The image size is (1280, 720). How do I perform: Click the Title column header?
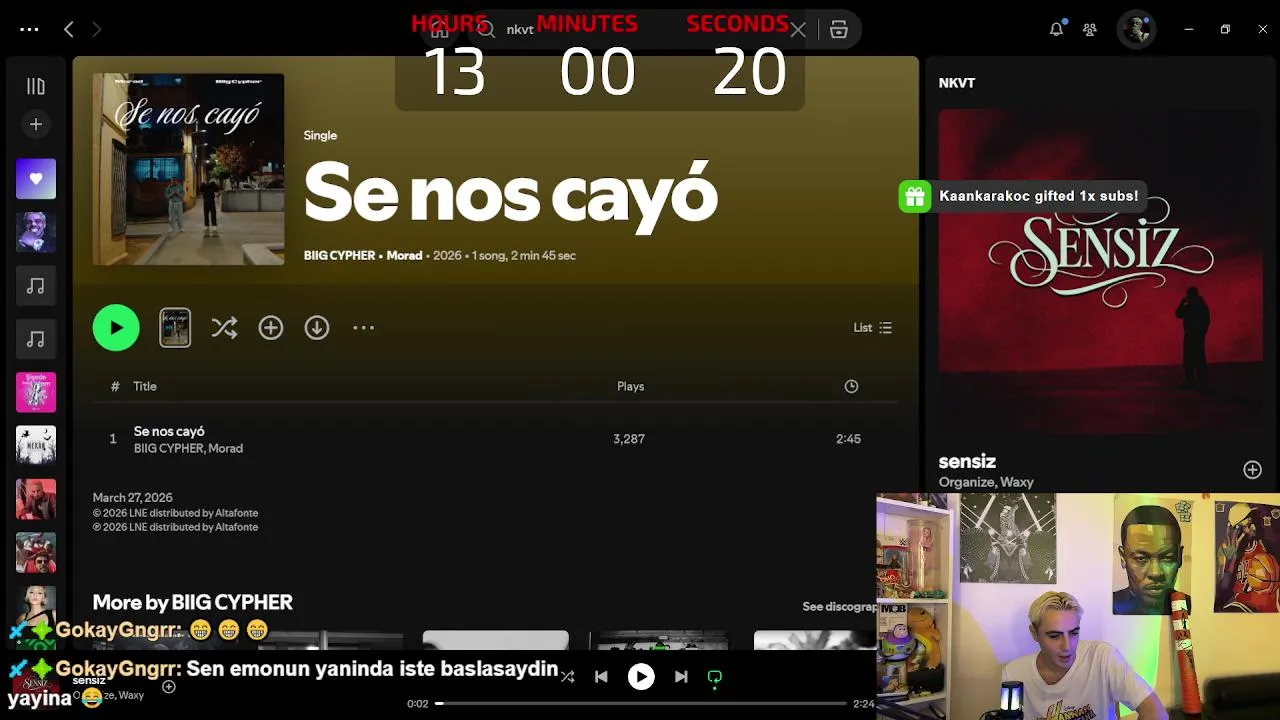145,386
